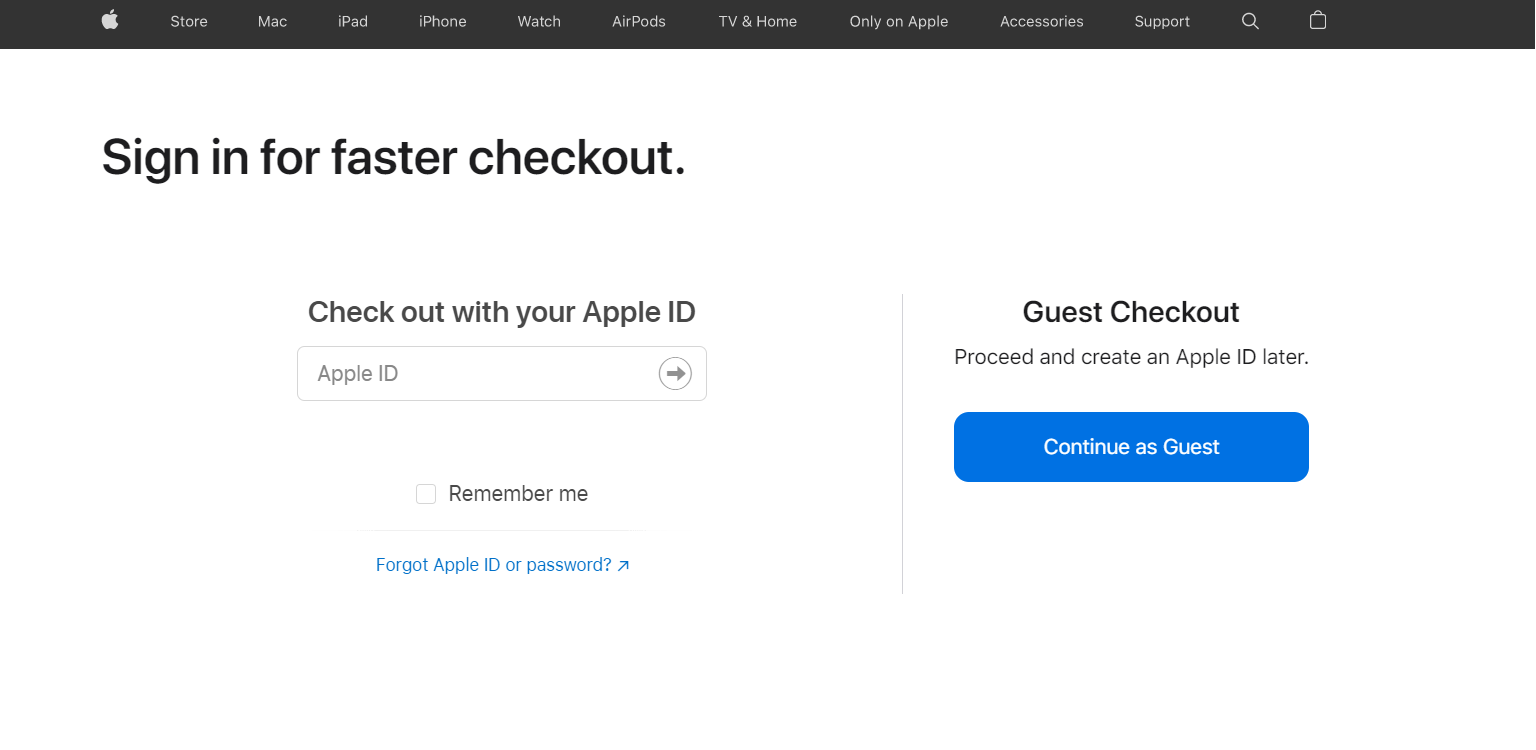The width and height of the screenshot is (1536, 750).
Task: Click the Remember me label text
Action: click(518, 494)
